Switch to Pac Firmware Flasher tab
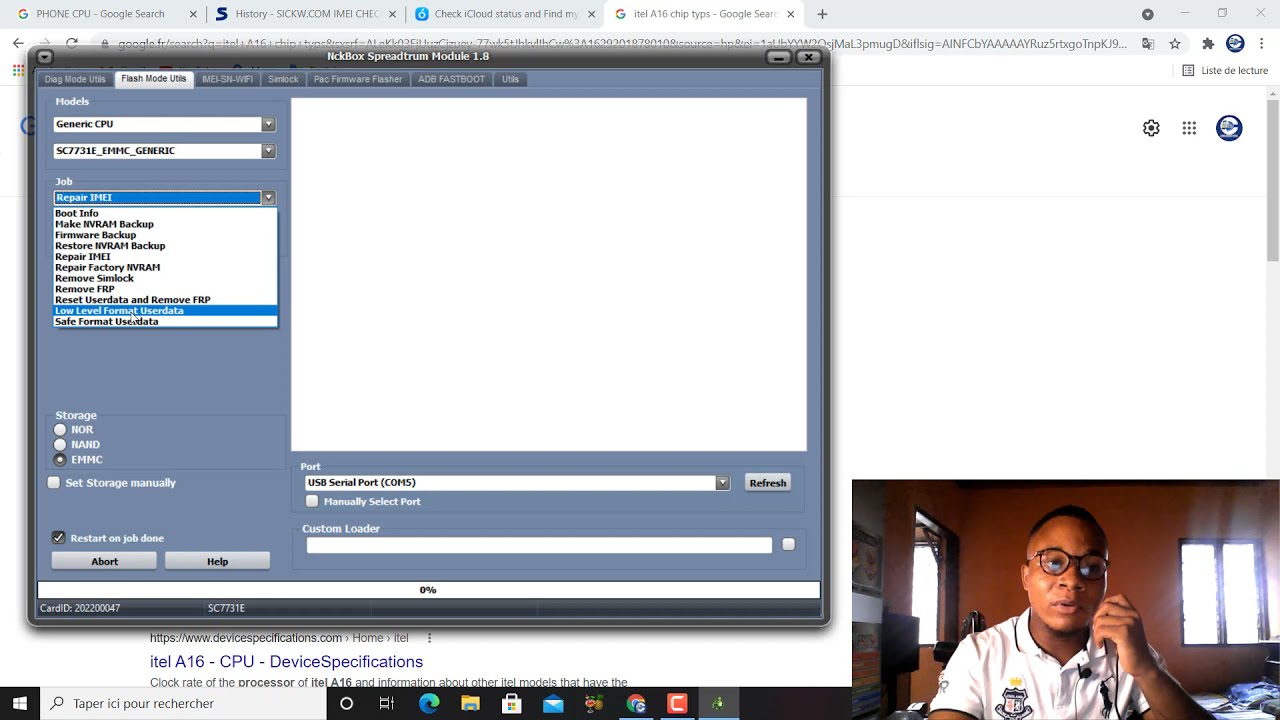Image resolution: width=1280 pixels, height=720 pixels. 358,79
